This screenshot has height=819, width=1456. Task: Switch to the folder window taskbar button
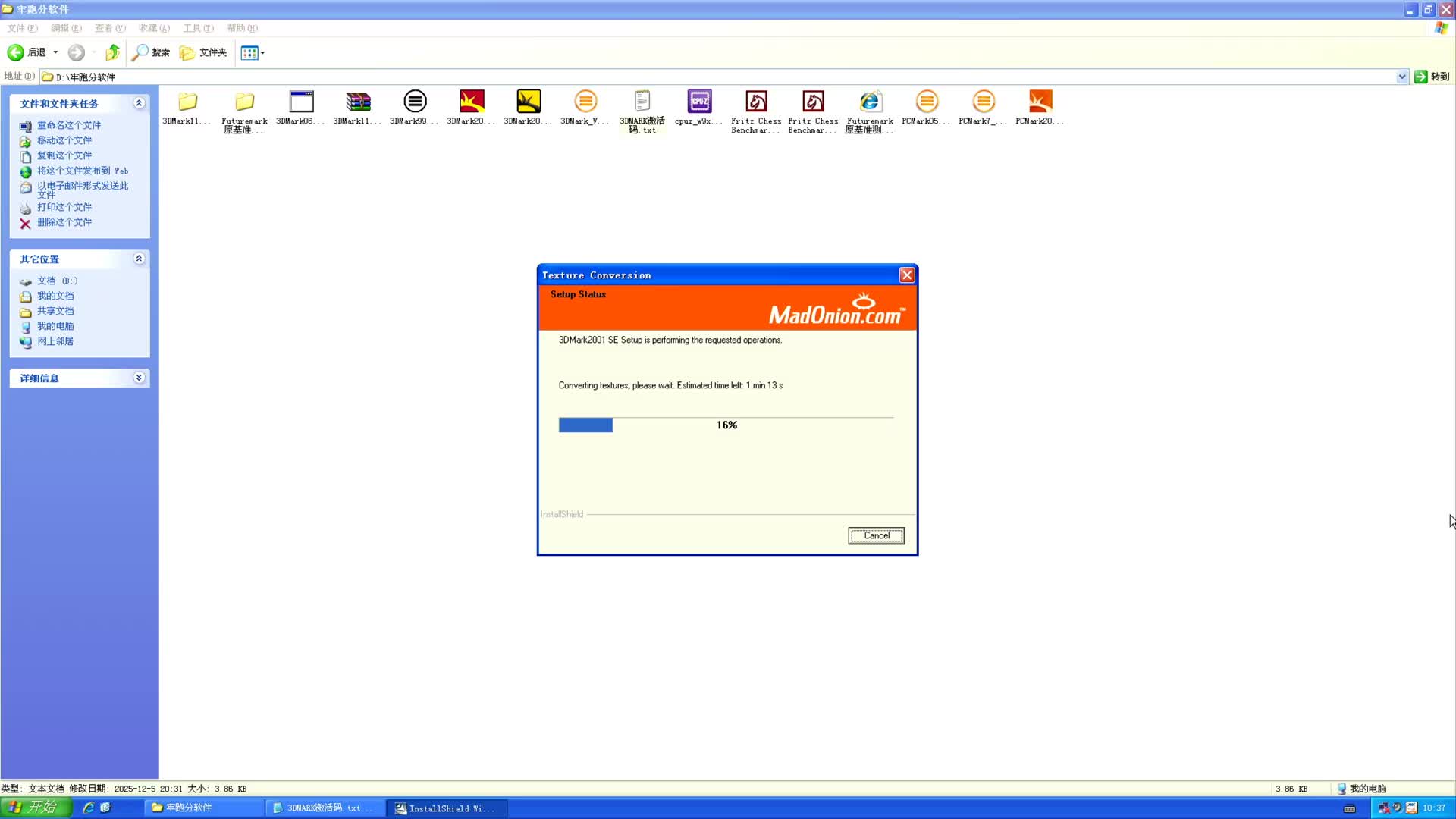click(x=203, y=808)
